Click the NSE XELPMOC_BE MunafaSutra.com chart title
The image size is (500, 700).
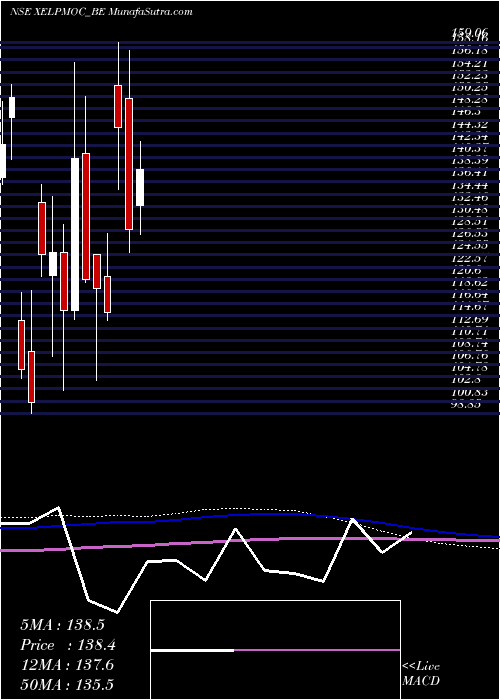point(101,12)
